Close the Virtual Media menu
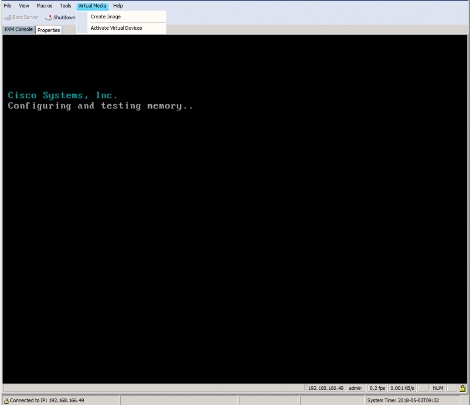The height and width of the screenshot is (405, 470). click(x=92, y=6)
